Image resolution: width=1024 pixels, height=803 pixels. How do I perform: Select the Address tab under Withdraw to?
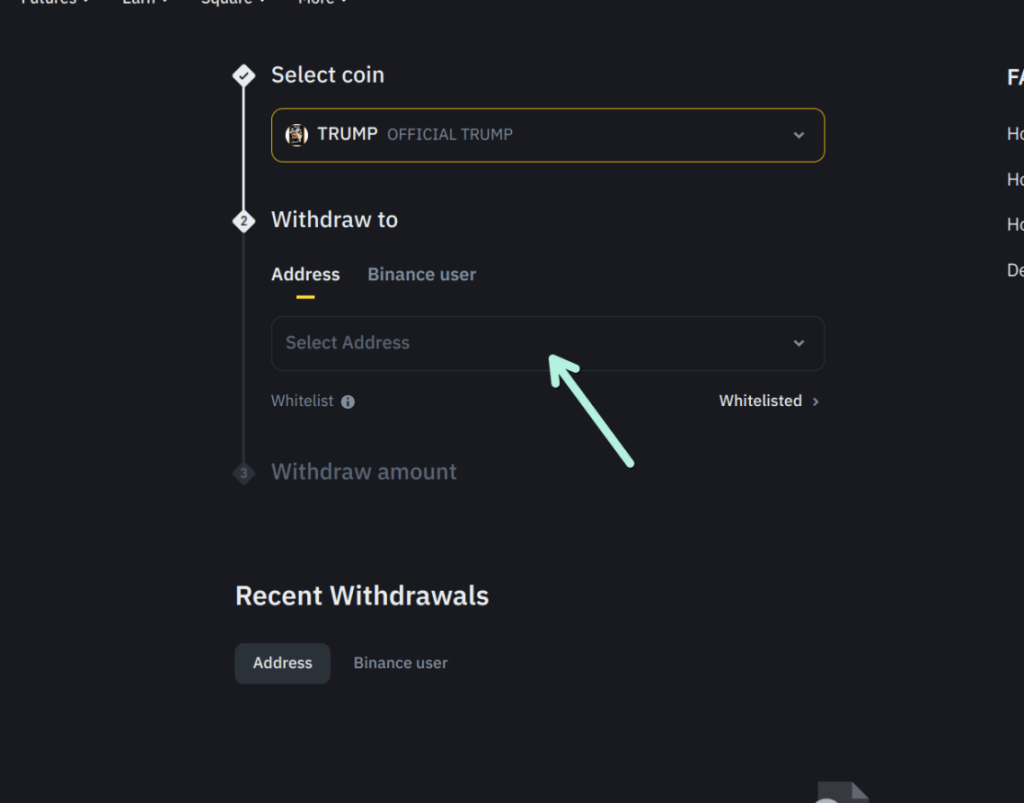pyautogui.click(x=305, y=275)
